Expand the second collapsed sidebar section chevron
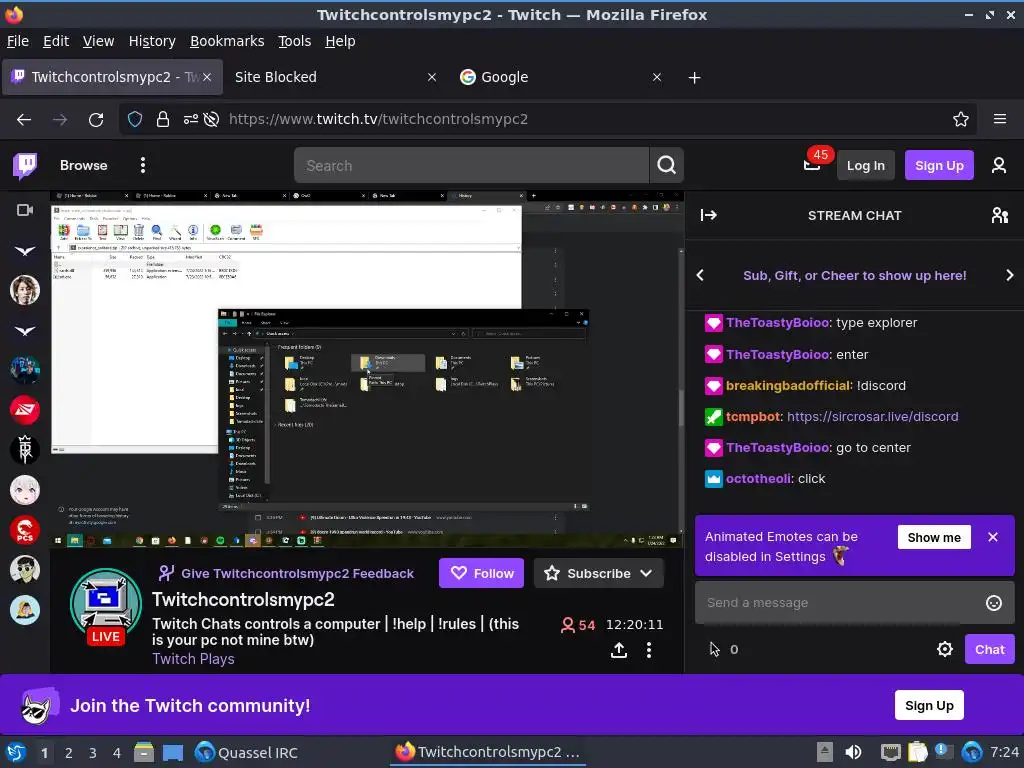The image size is (1024, 768). click(25, 330)
